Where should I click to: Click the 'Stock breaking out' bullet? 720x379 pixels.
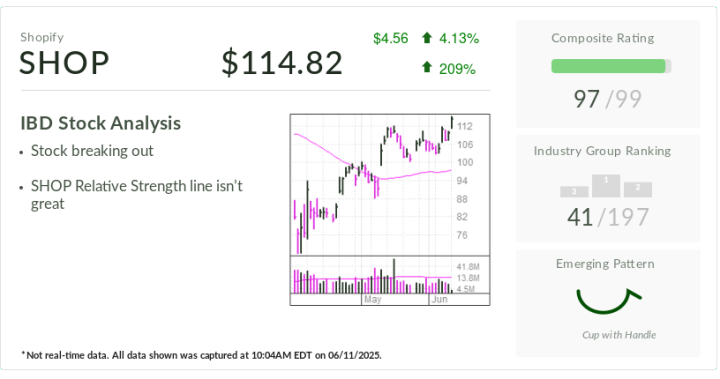tap(92, 151)
